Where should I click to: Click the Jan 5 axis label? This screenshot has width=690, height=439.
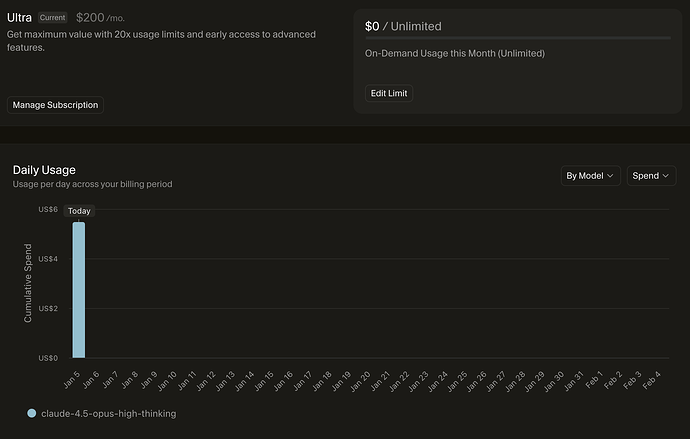[72, 380]
